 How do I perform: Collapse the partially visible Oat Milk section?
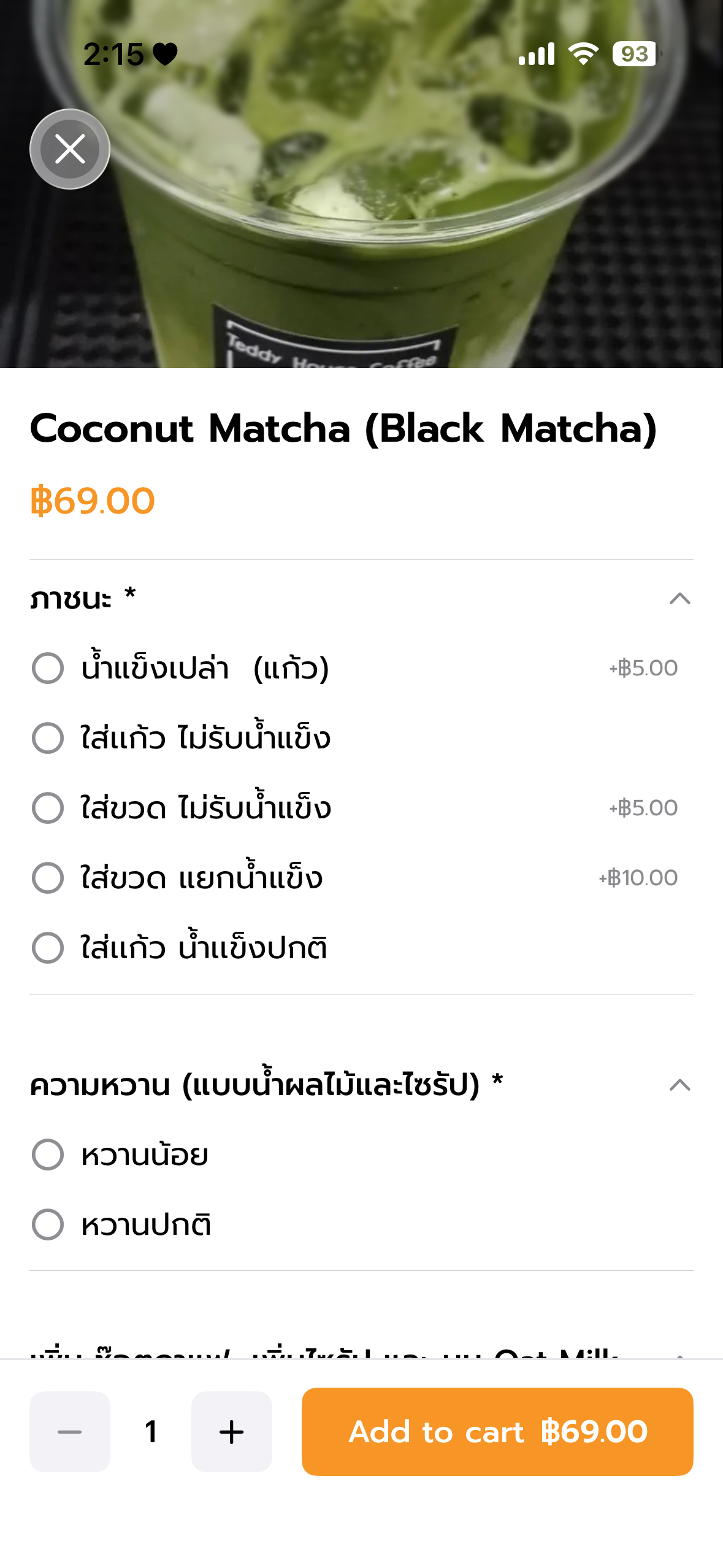click(679, 1355)
